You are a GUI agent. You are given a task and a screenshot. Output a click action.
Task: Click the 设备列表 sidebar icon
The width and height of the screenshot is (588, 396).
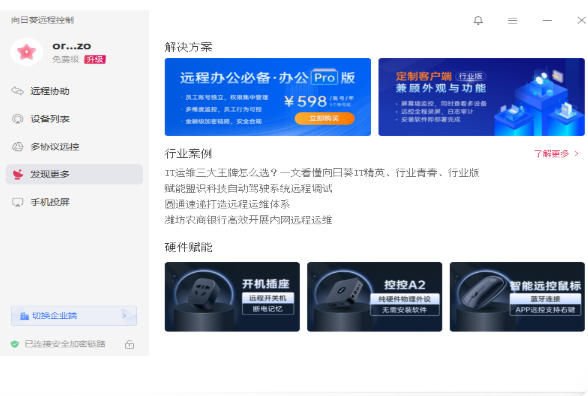(17, 119)
